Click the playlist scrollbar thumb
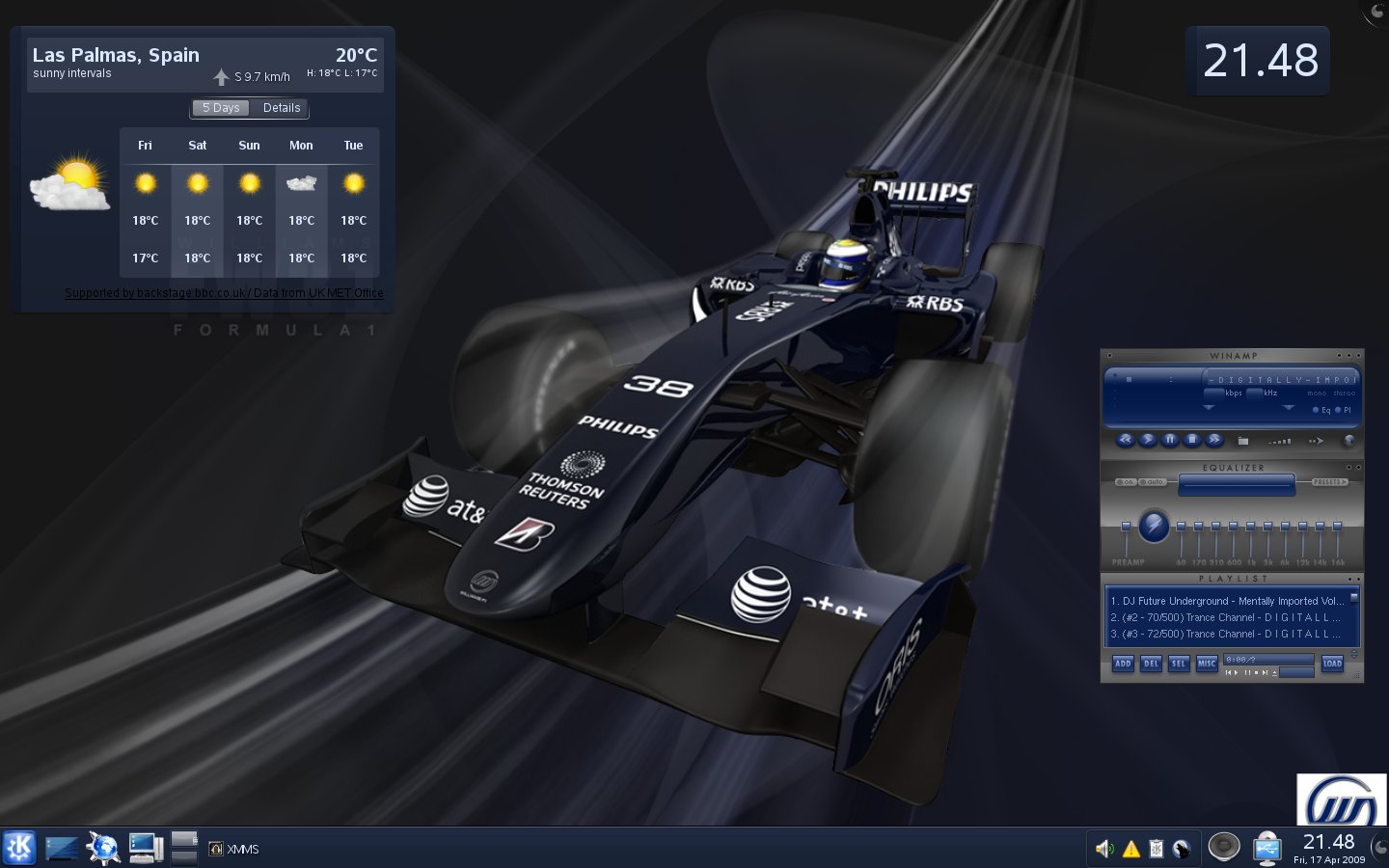The height and width of the screenshot is (868, 1389). 1353,598
